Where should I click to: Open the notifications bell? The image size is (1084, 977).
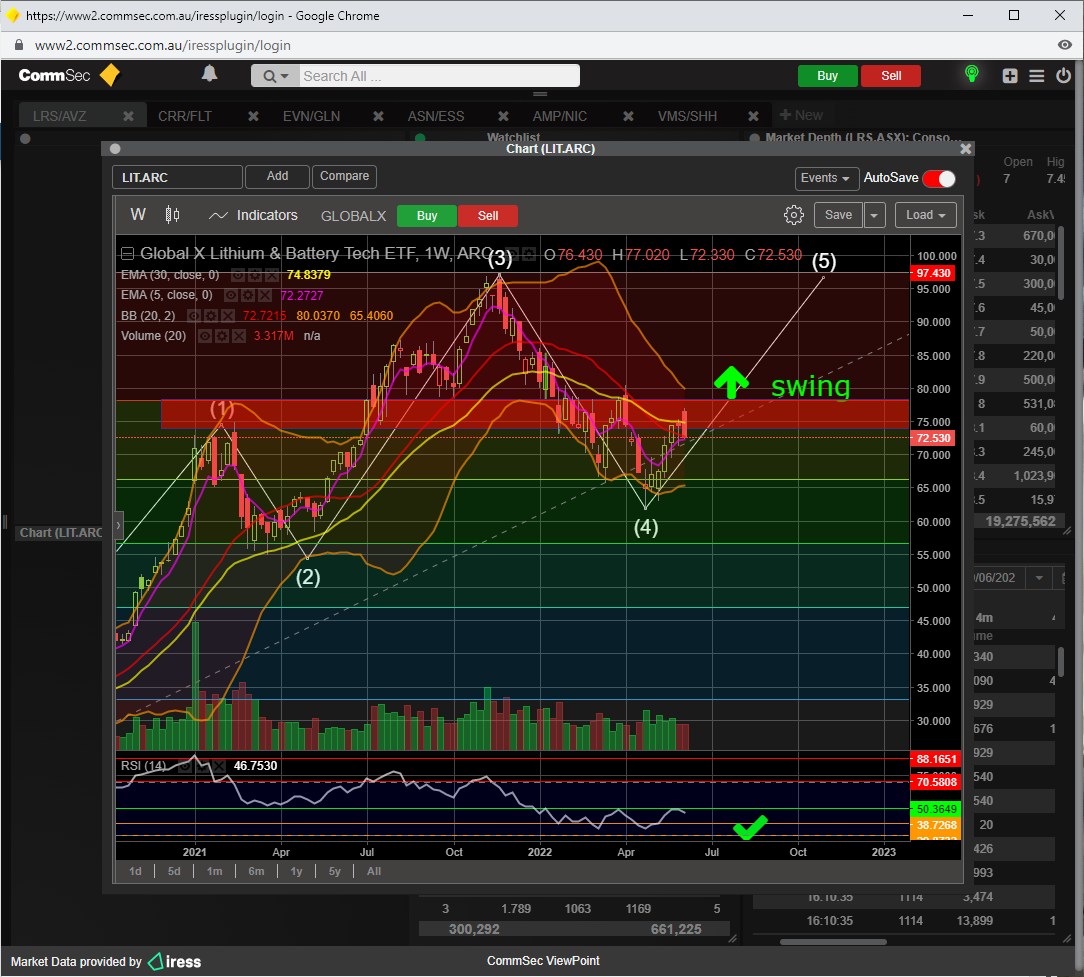(x=209, y=74)
